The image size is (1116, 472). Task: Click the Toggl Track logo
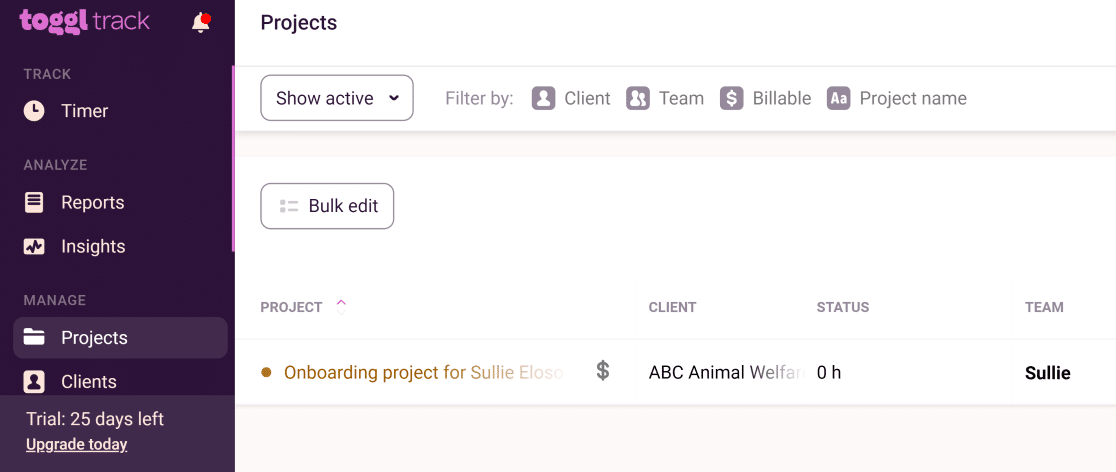(x=85, y=21)
